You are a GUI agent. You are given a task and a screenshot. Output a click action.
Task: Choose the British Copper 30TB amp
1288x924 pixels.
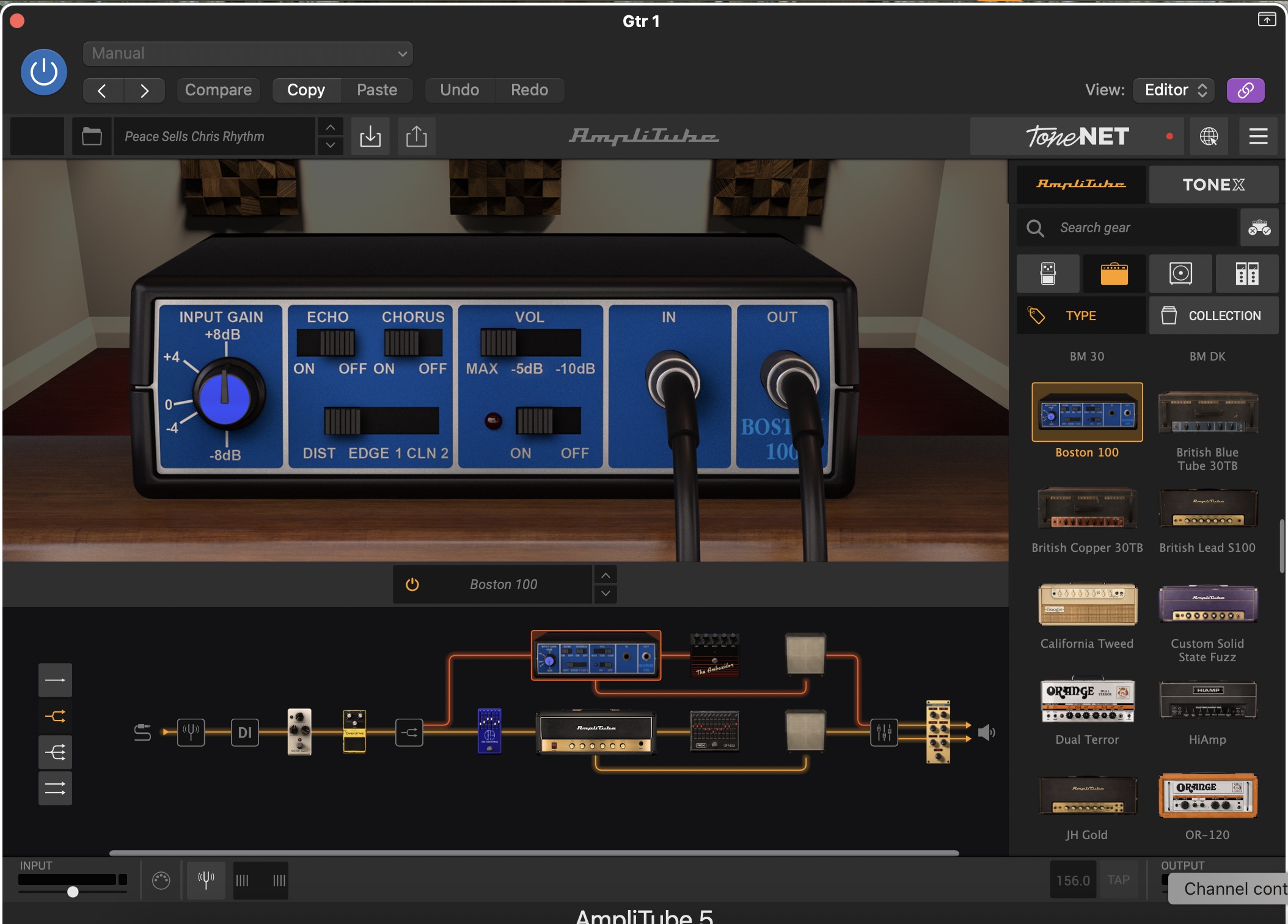(x=1087, y=508)
